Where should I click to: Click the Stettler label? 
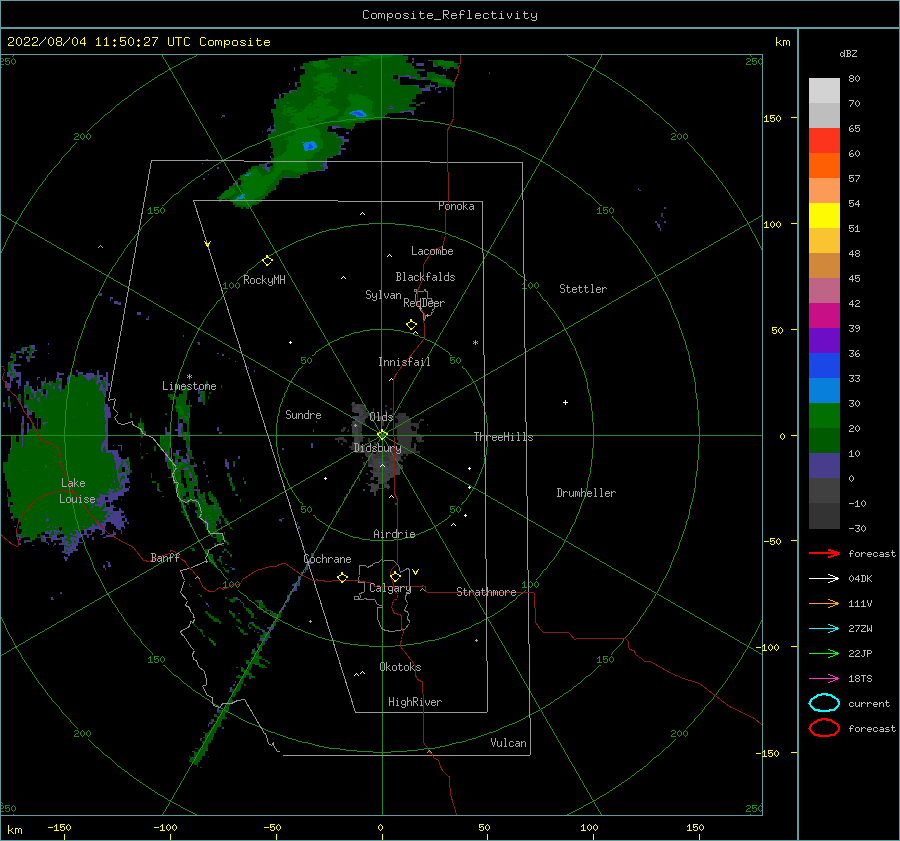pos(583,289)
